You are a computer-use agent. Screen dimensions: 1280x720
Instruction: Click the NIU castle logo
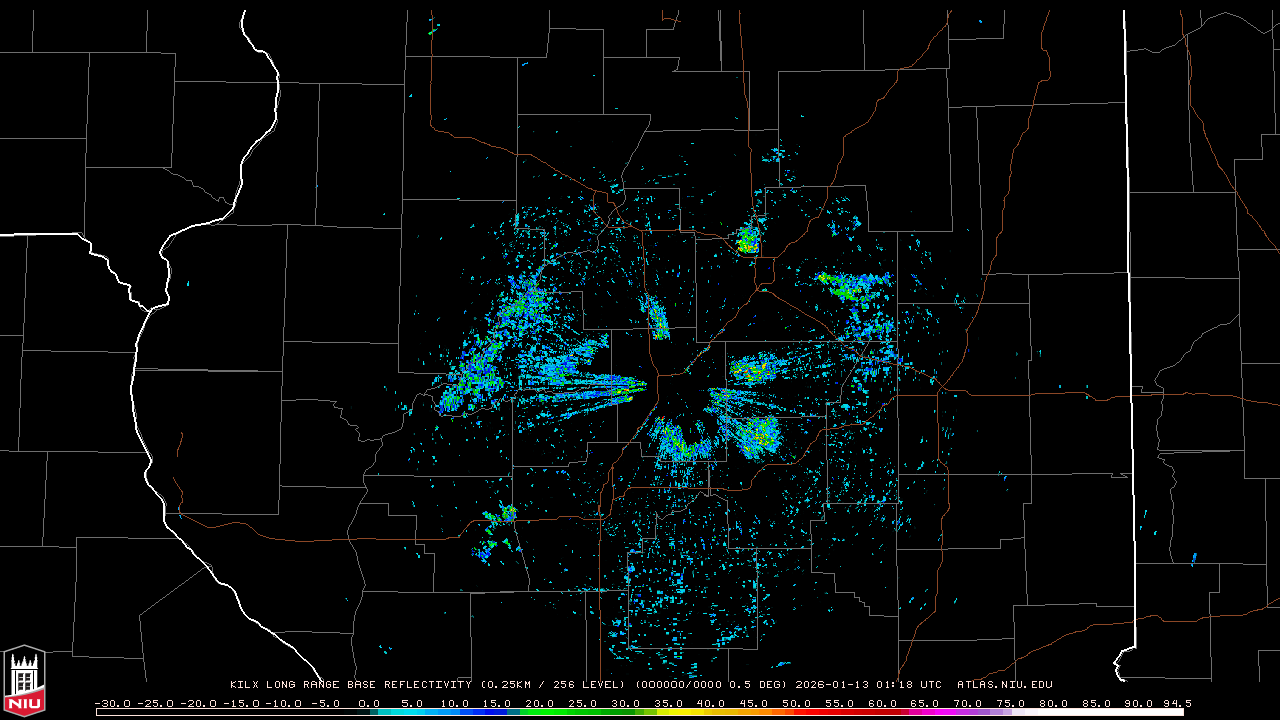[x=24, y=682]
